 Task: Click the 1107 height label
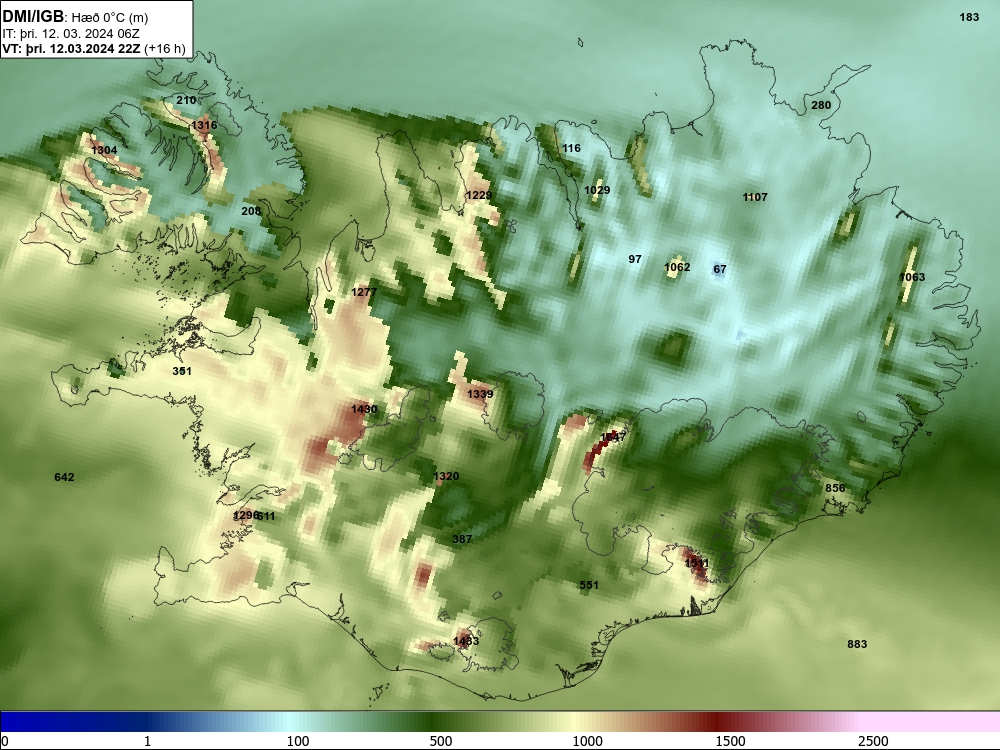(x=754, y=197)
